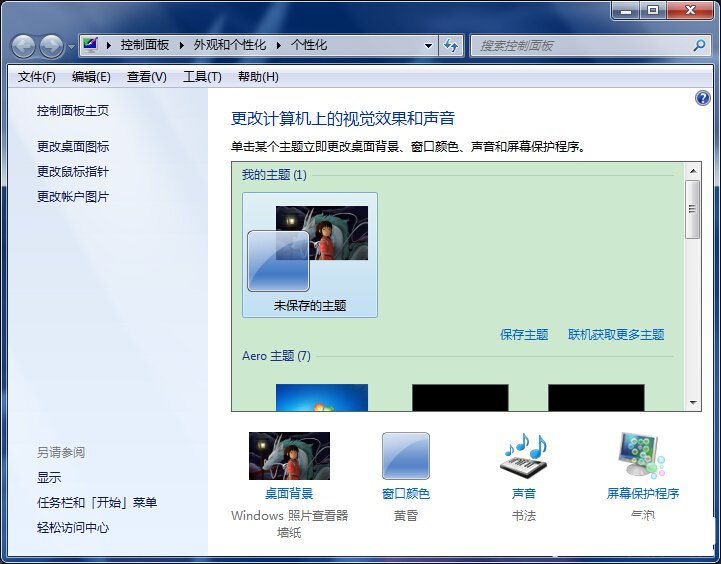
Task: Select the 未保存的主题 theme thumbnail
Action: point(310,255)
